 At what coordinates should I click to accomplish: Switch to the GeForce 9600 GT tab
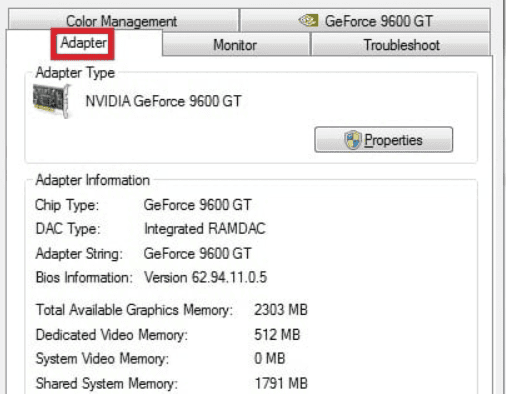(365, 21)
